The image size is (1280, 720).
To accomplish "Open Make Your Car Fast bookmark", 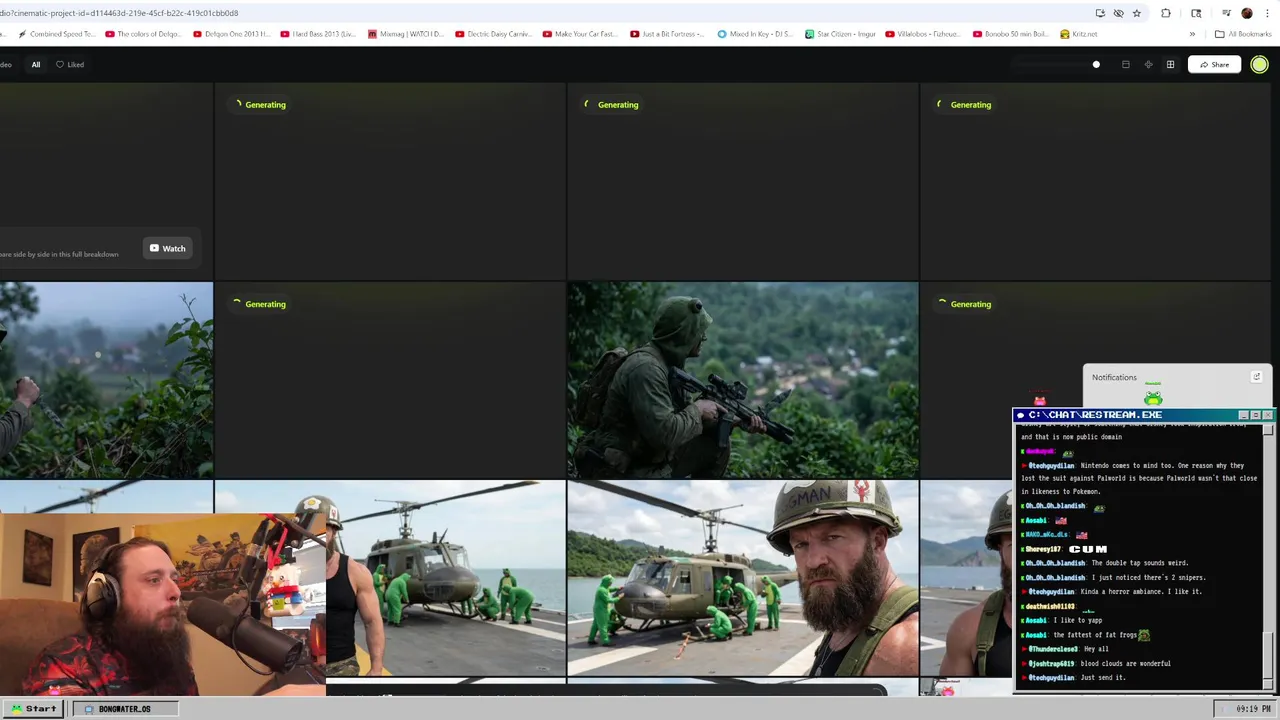I will click(581, 34).
